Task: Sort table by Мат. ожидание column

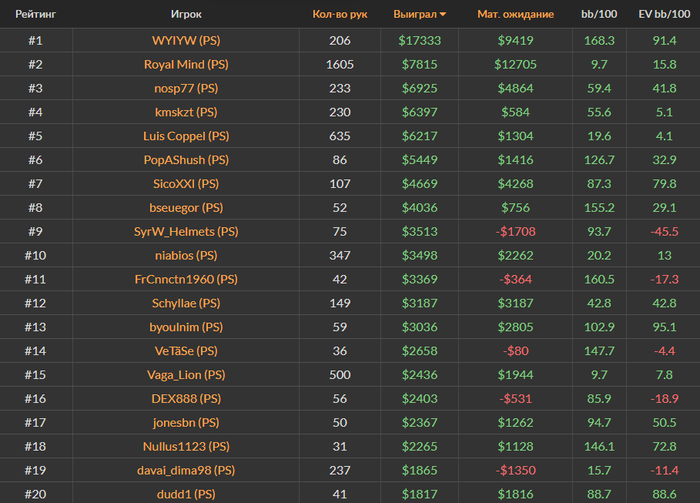Action: click(516, 14)
